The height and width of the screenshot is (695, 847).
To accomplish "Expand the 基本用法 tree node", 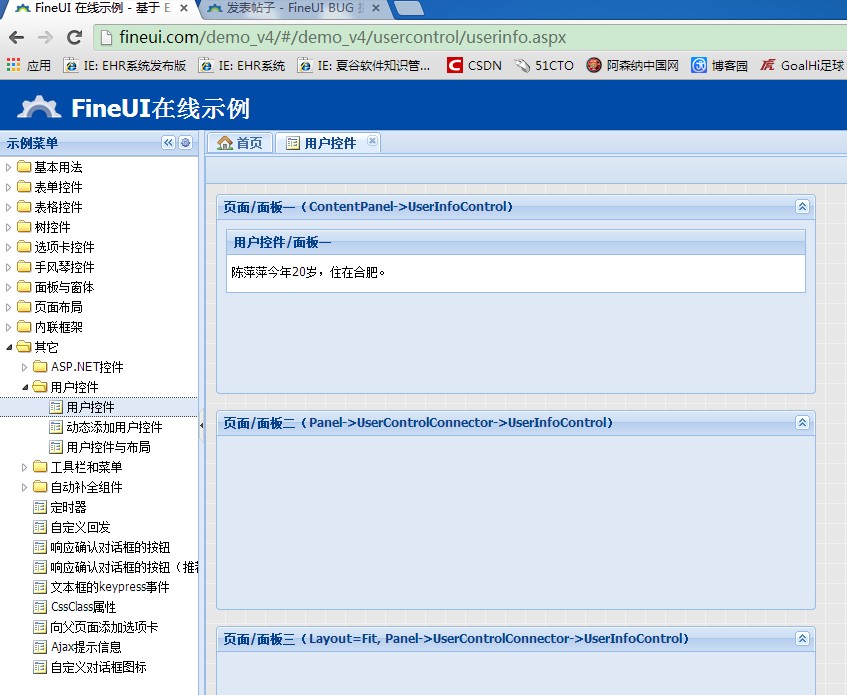I will click(8, 167).
